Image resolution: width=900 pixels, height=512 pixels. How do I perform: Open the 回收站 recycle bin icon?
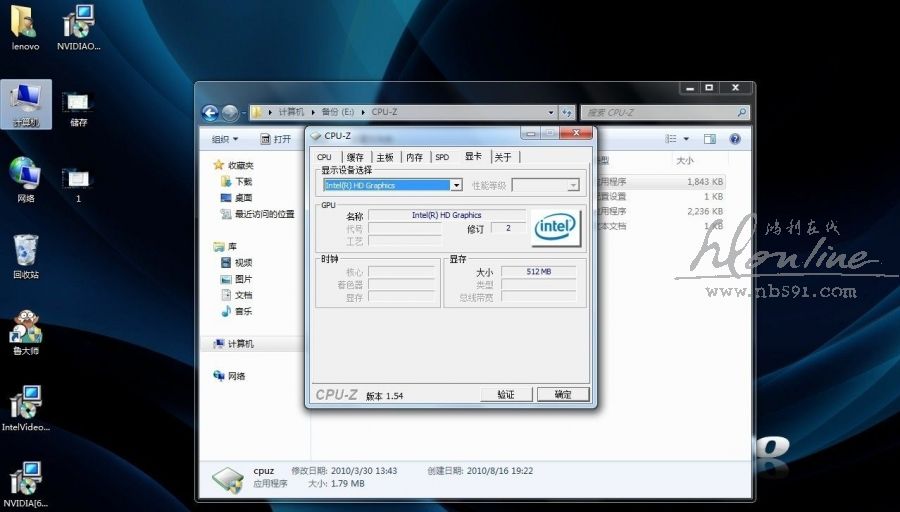click(x=25, y=255)
